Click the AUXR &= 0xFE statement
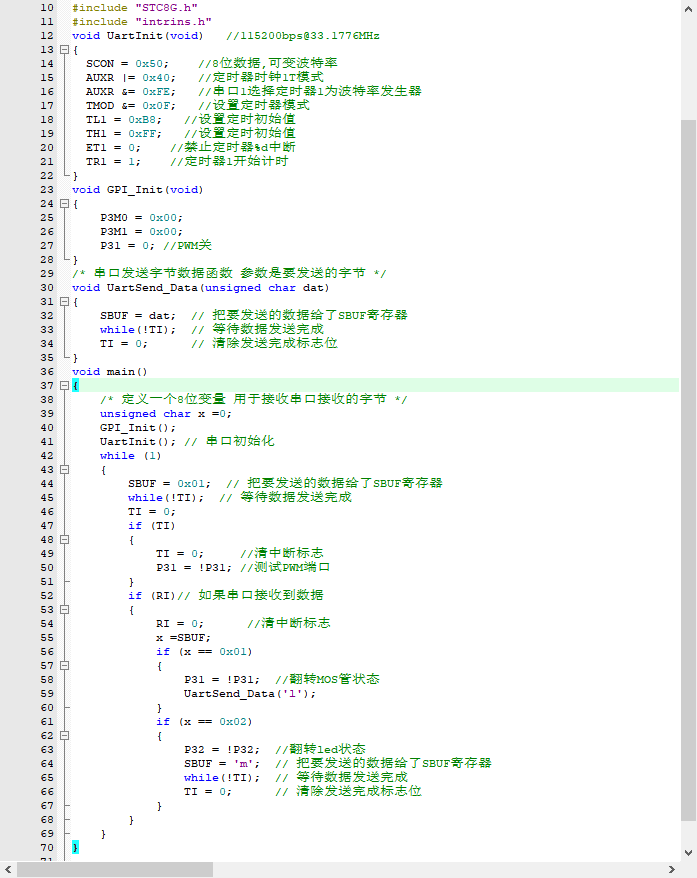This screenshot has width=697, height=878. point(130,91)
